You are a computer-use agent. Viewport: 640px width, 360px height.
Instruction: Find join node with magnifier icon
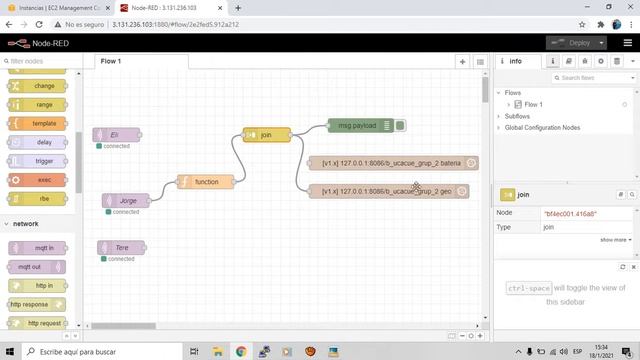632,195
